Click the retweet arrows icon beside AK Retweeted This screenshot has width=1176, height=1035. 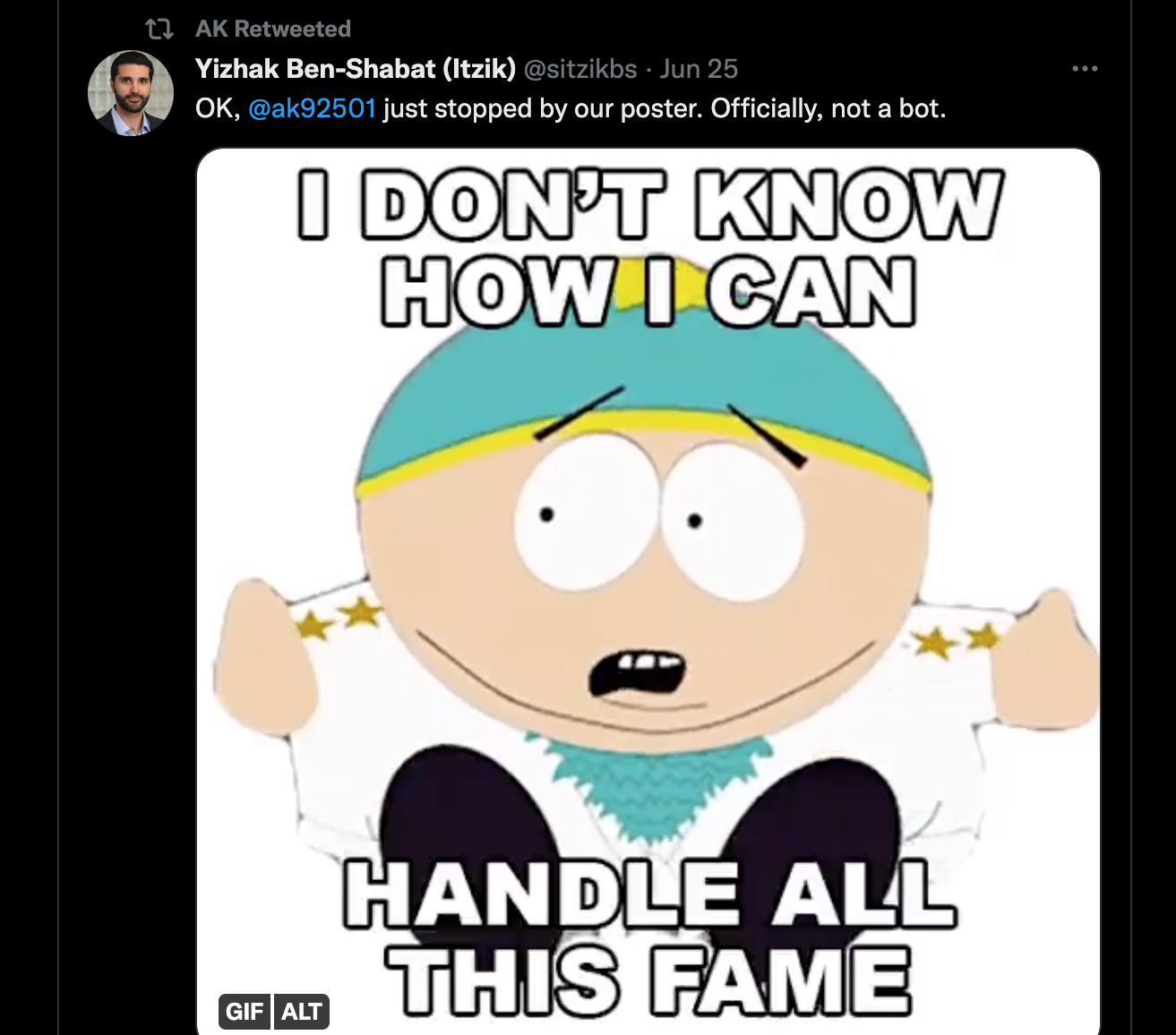pyautogui.click(x=159, y=30)
